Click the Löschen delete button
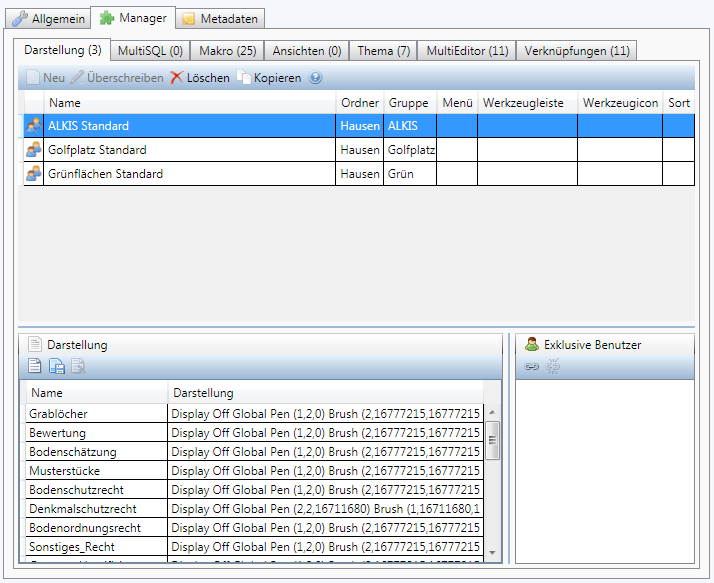Image resolution: width=714 pixels, height=583 pixels. [x=200, y=78]
